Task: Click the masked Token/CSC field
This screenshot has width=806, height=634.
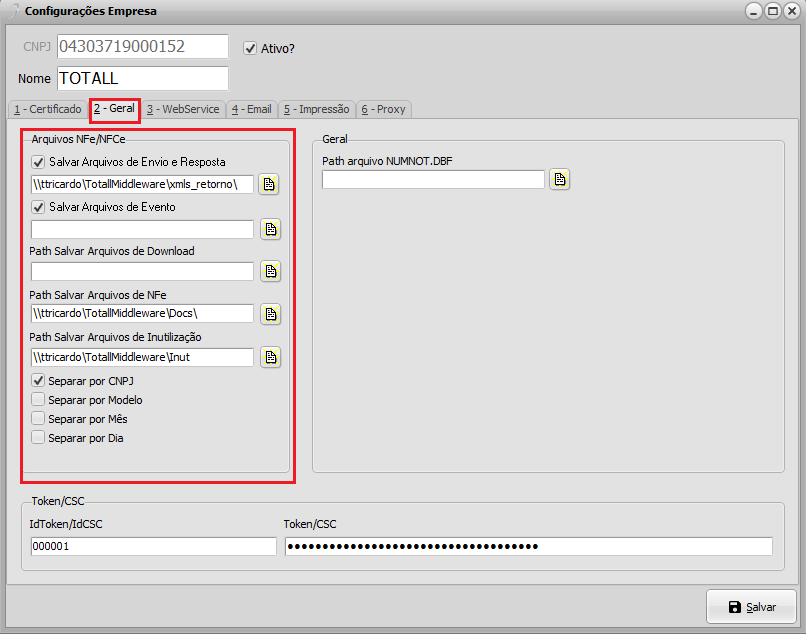Action: (x=529, y=546)
